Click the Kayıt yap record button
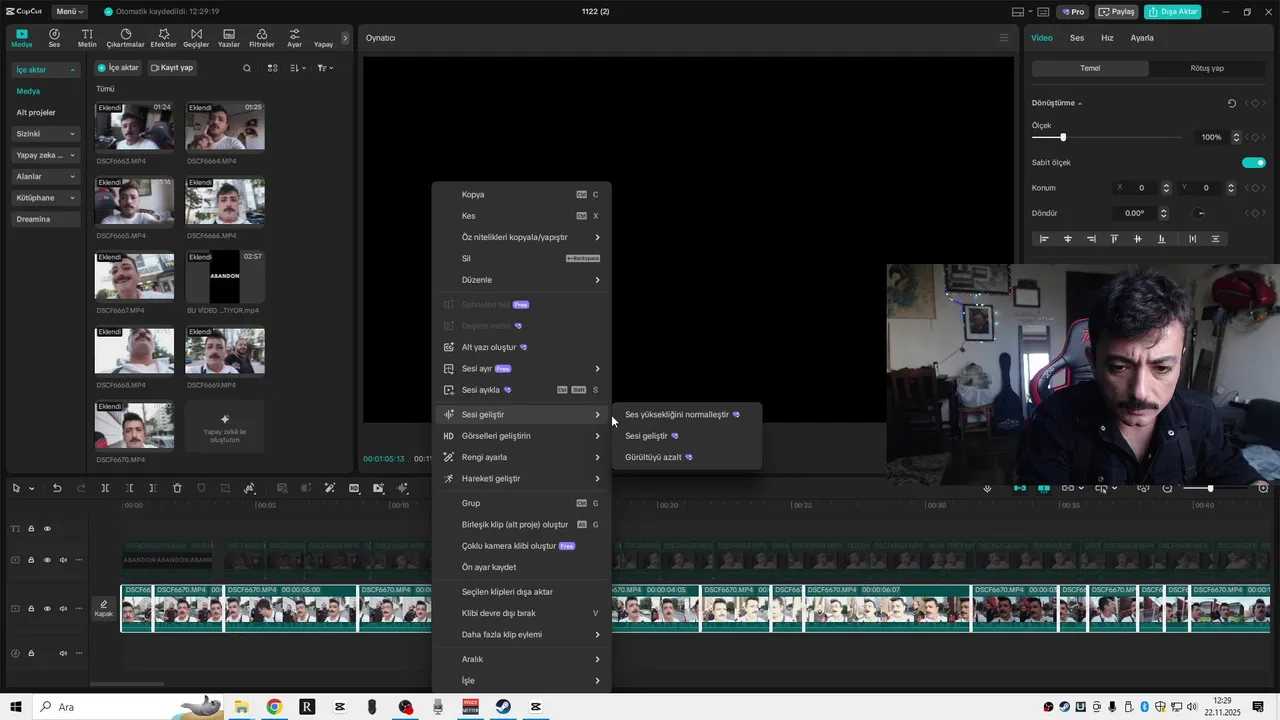The image size is (1280, 720). coord(172,68)
